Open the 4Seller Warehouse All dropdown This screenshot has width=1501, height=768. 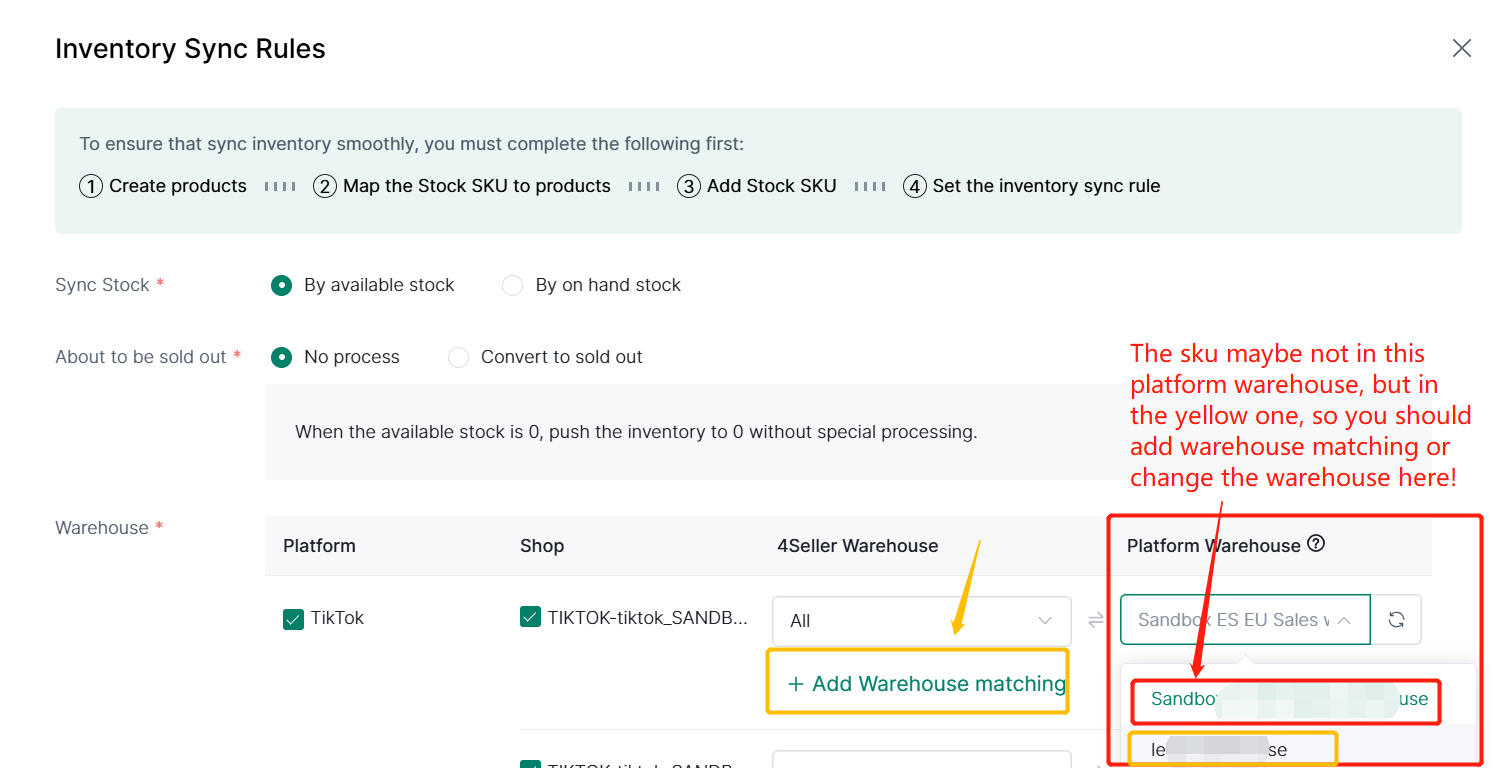[921, 621]
